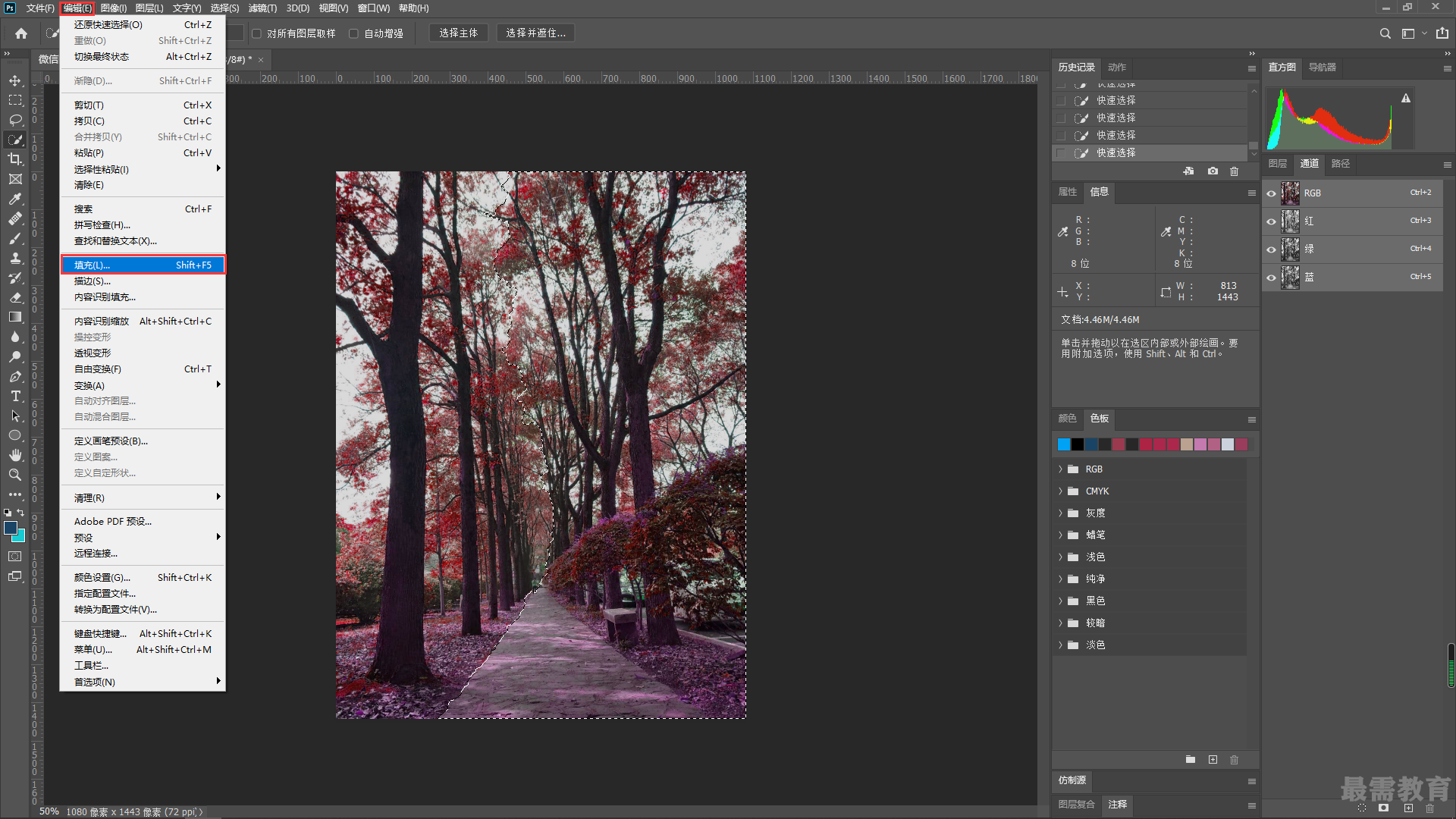Screen dimensions: 1456x819
Task: Select the Brush tool
Action: 15,238
